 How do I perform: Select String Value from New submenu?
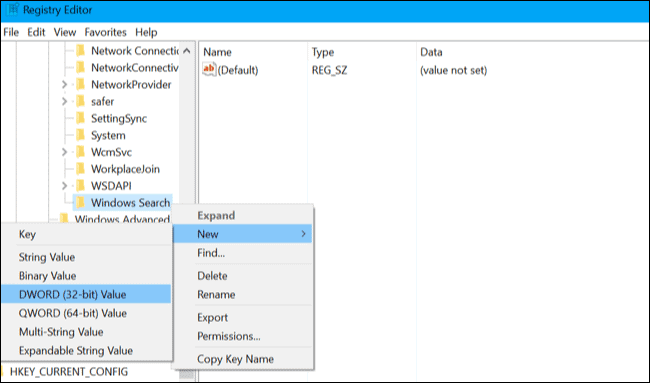pos(47,257)
